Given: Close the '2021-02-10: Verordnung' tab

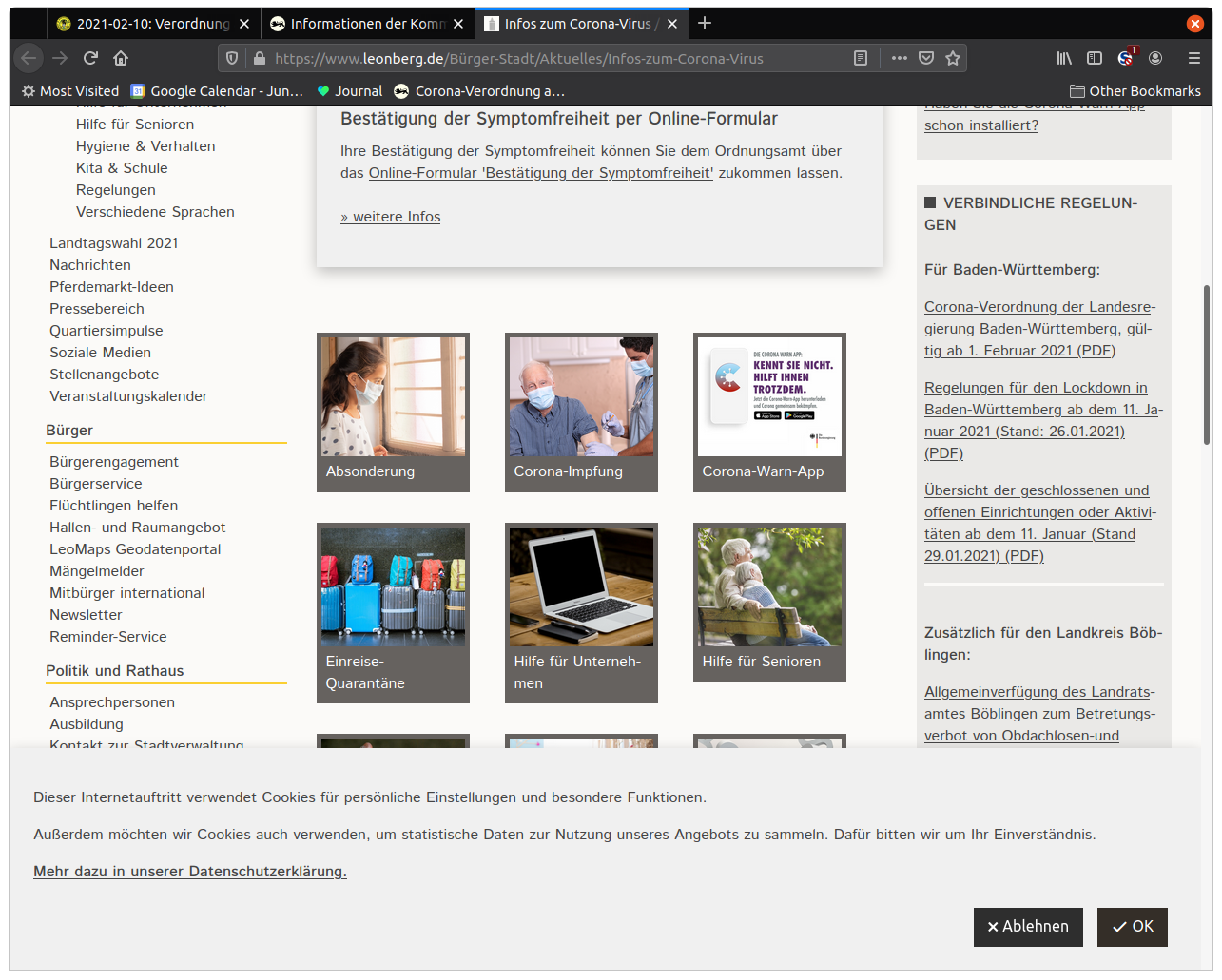Looking at the screenshot, I should pyautogui.click(x=244, y=24).
